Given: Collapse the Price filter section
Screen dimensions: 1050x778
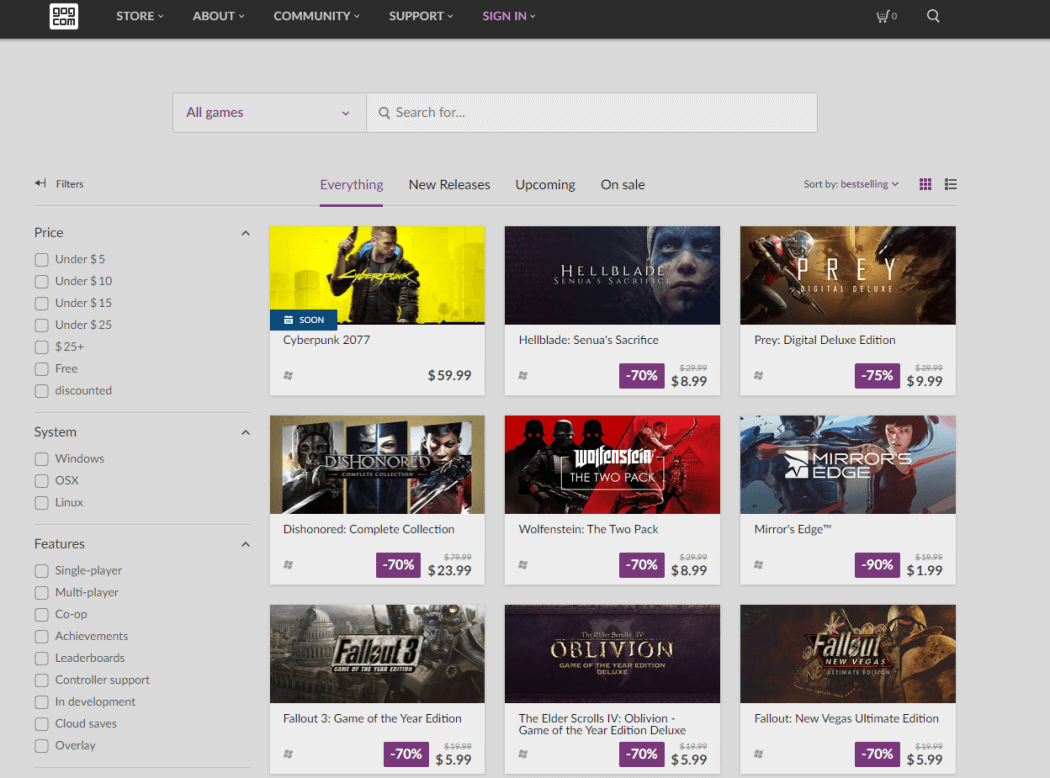Looking at the screenshot, I should (x=245, y=232).
